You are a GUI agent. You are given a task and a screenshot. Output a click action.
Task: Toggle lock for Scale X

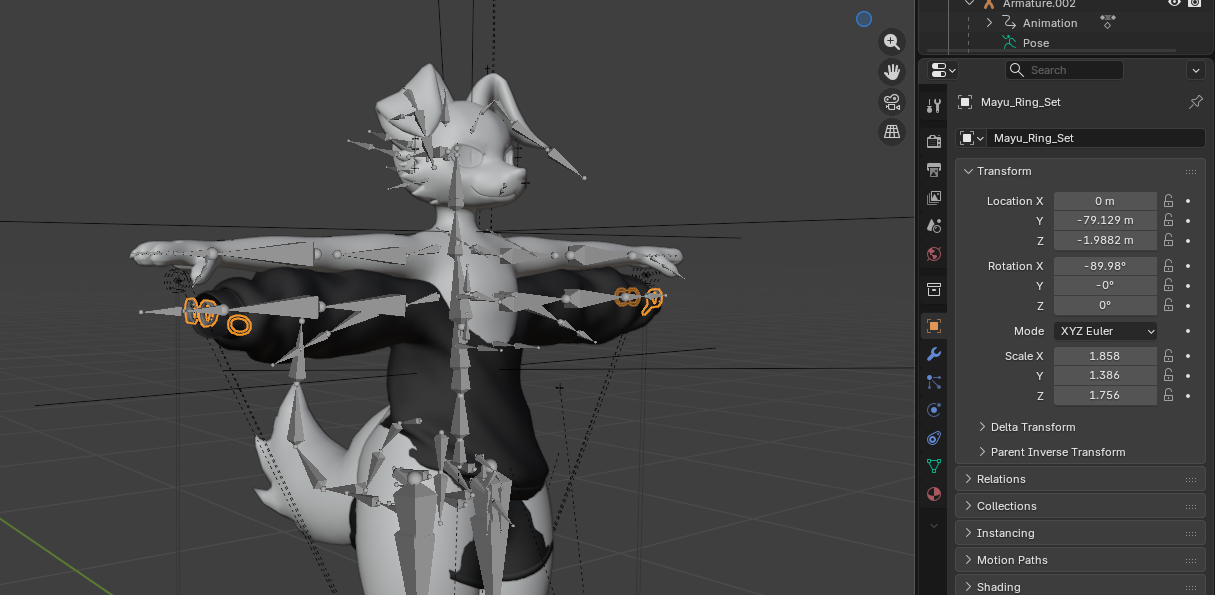point(1168,356)
